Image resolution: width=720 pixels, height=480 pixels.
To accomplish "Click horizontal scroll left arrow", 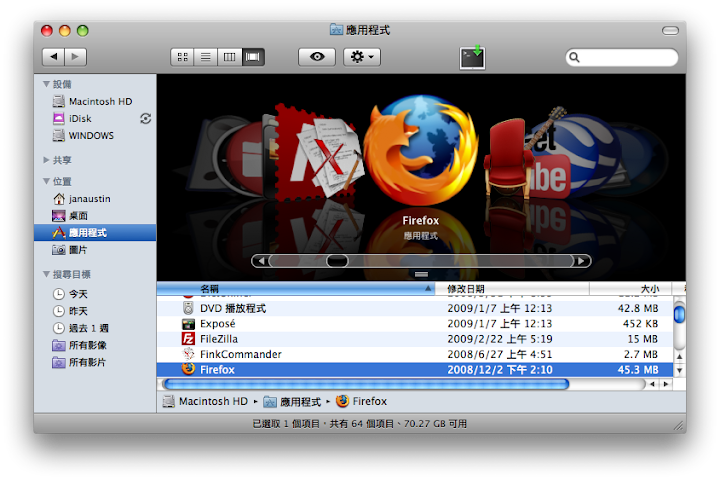I will coord(652,384).
